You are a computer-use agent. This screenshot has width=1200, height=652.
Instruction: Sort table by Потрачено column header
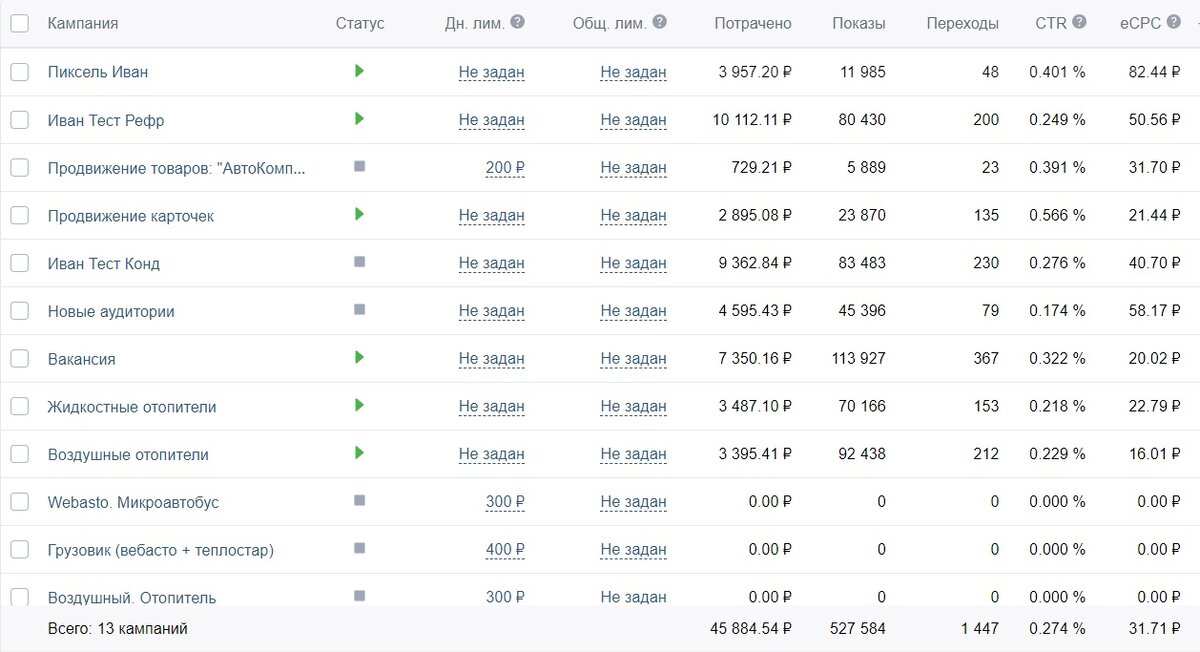[x=753, y=24]
